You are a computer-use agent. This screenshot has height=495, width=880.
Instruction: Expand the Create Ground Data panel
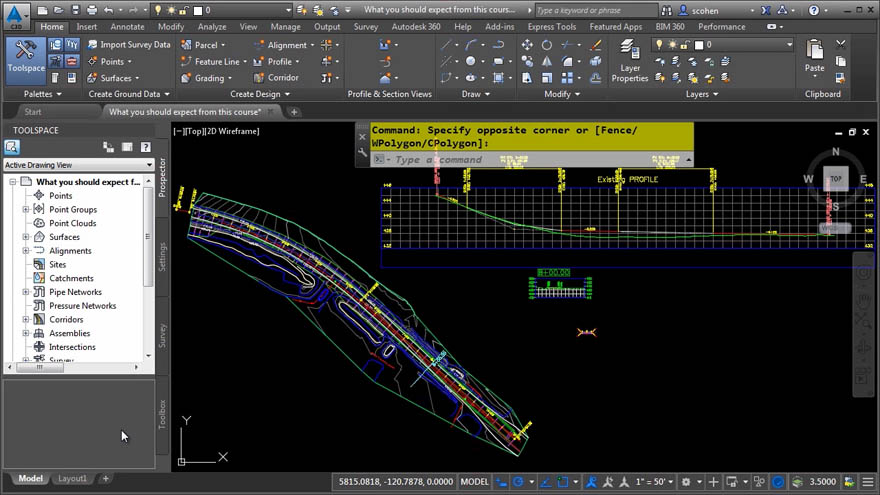tap(129, 94)
